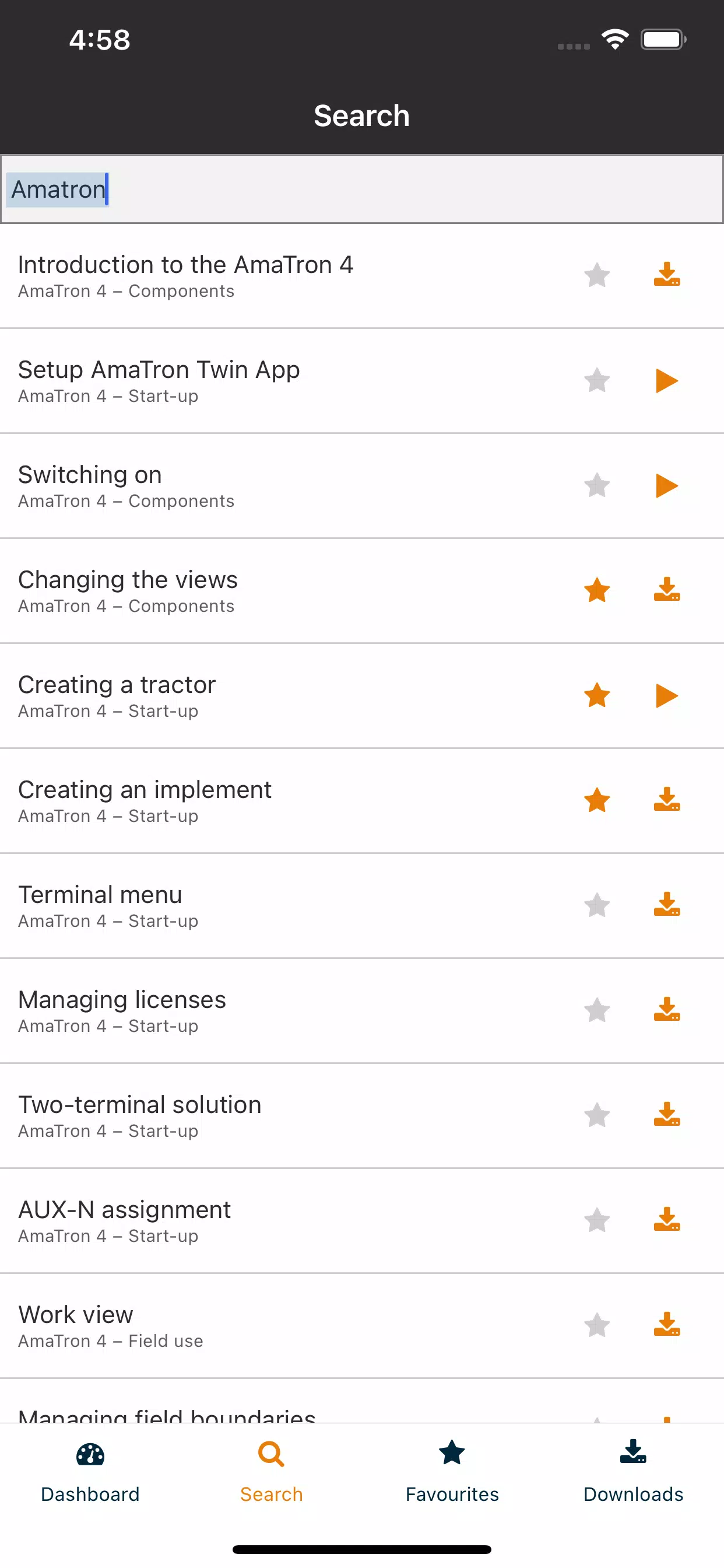
Task: Focus the search field containing Amatron
Action: (362, 190)
